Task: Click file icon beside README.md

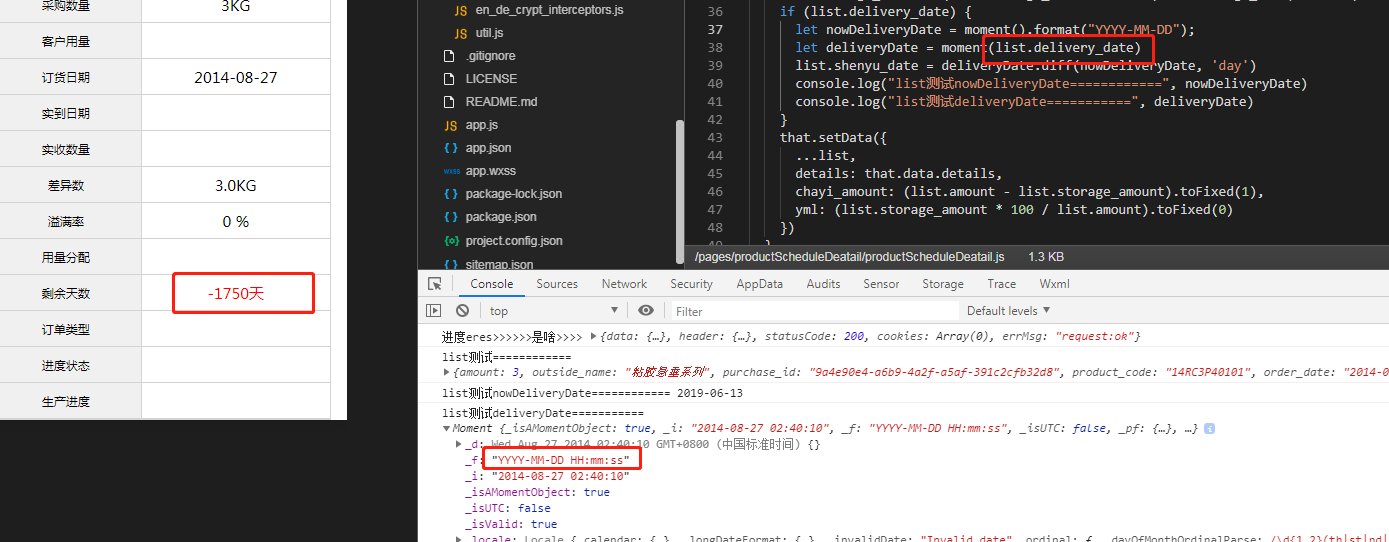Action: (450, 102)
